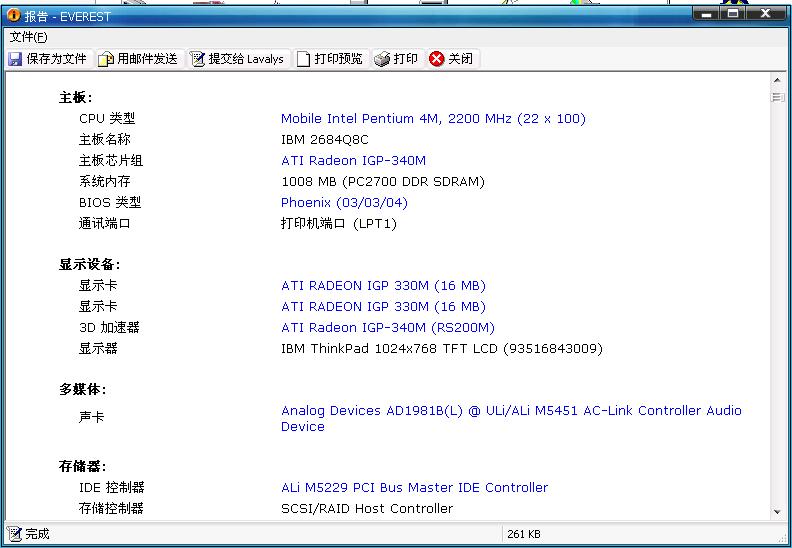The image size is (792, 548).
Task: Click the send-by-email envelope icon
Action: (x=106, y=59)
